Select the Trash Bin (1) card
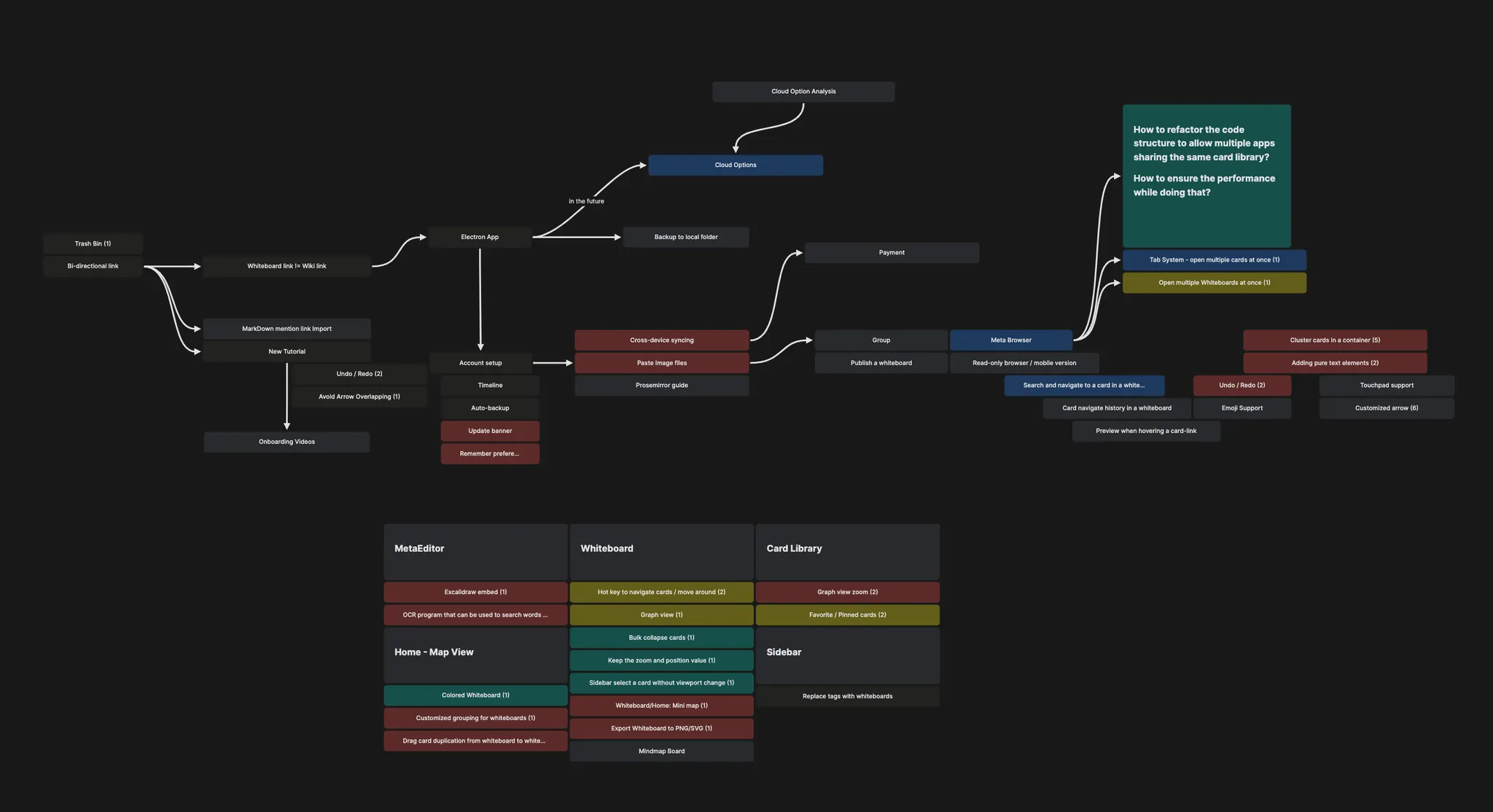 [x=93, y=243]
